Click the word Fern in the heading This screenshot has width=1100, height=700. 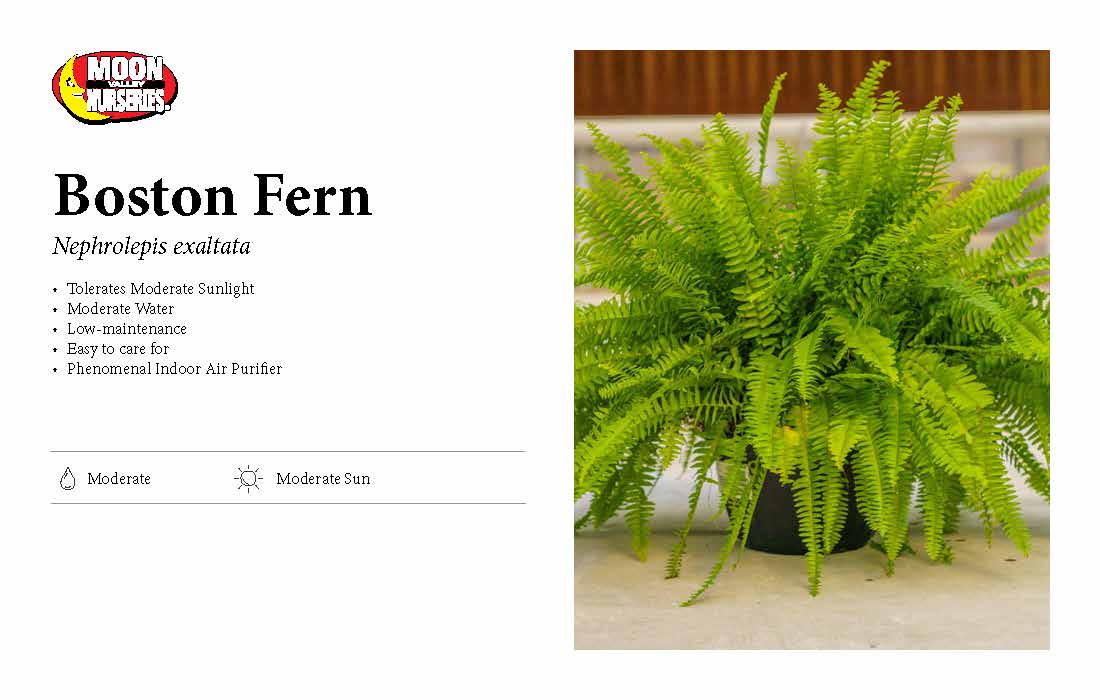(x=311, y=196)
